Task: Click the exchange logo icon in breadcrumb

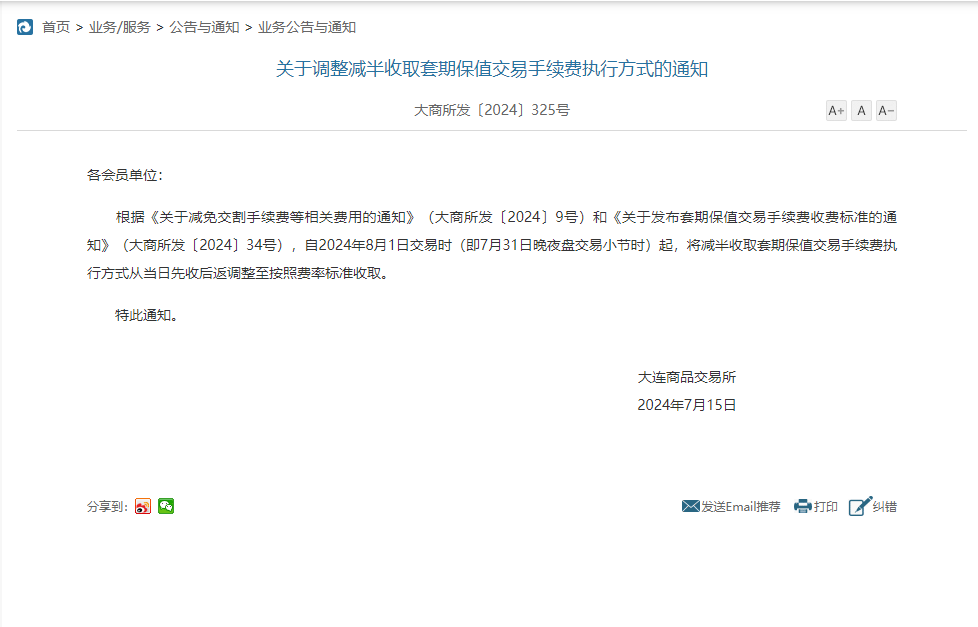Action: click(x=25, y=27)
